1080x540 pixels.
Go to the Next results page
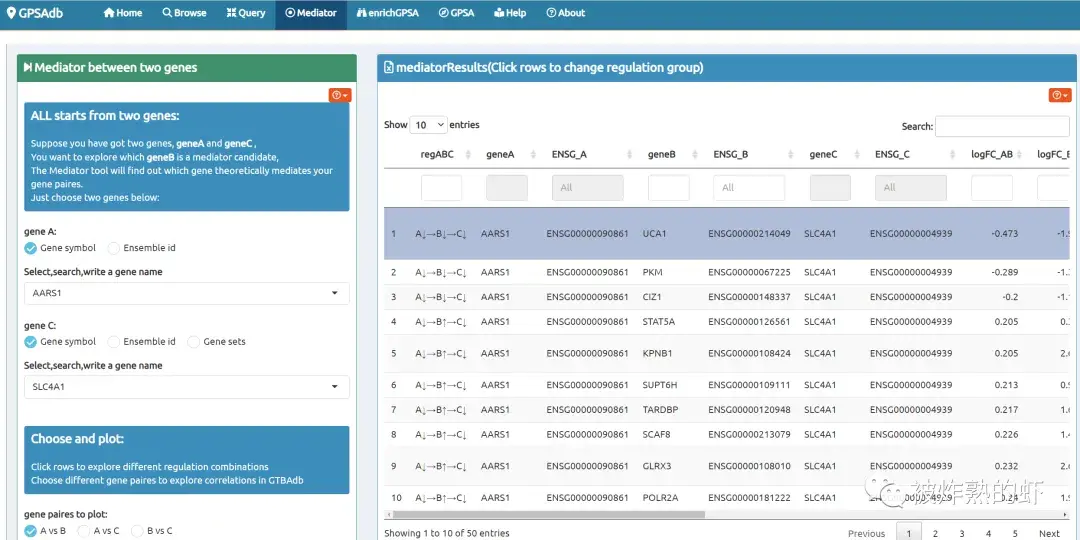click(x=1048, y=533)
